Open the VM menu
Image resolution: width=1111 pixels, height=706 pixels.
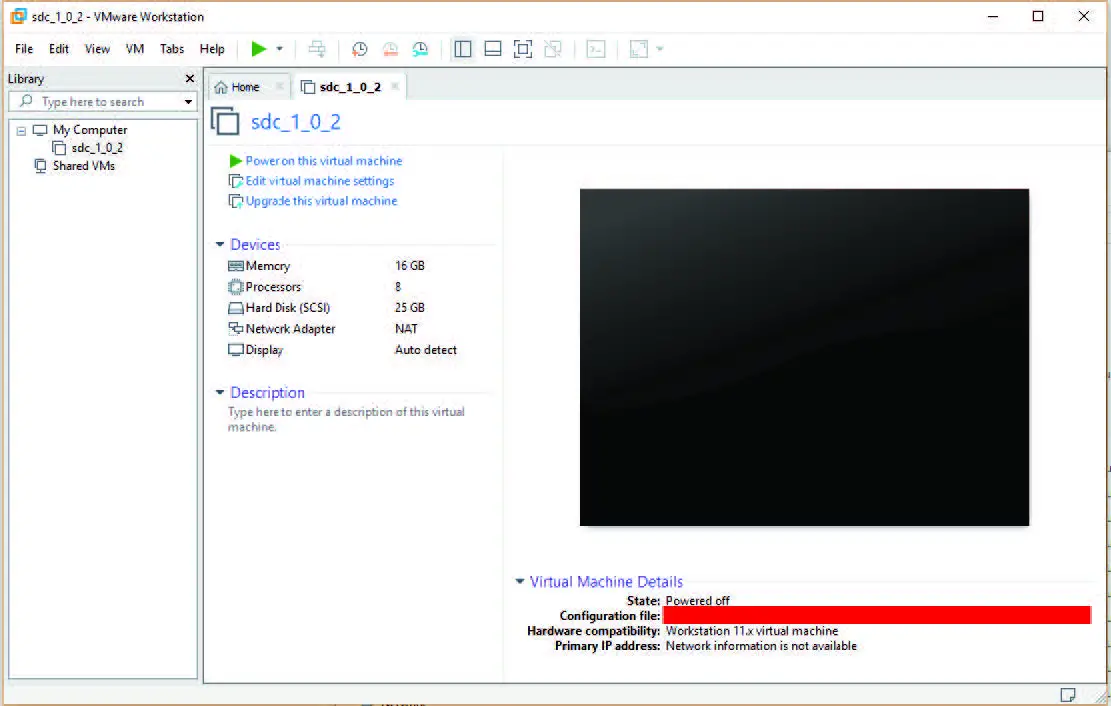tap(135, 49)
